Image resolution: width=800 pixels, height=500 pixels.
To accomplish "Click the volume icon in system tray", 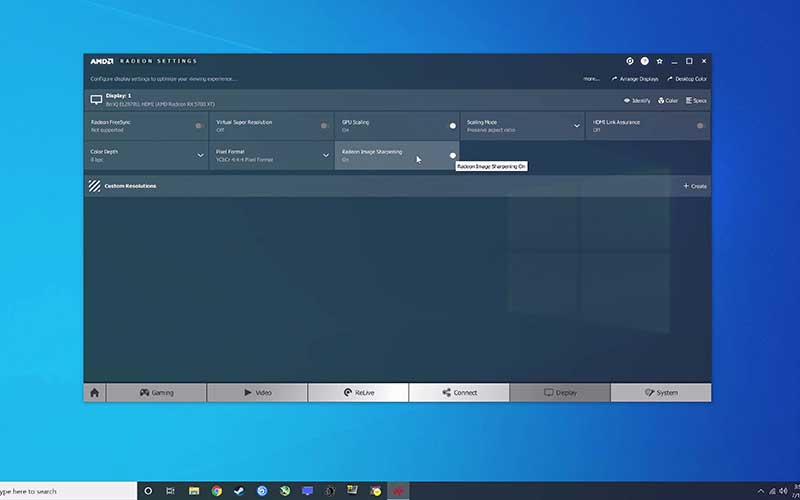I will coord(784,491).
